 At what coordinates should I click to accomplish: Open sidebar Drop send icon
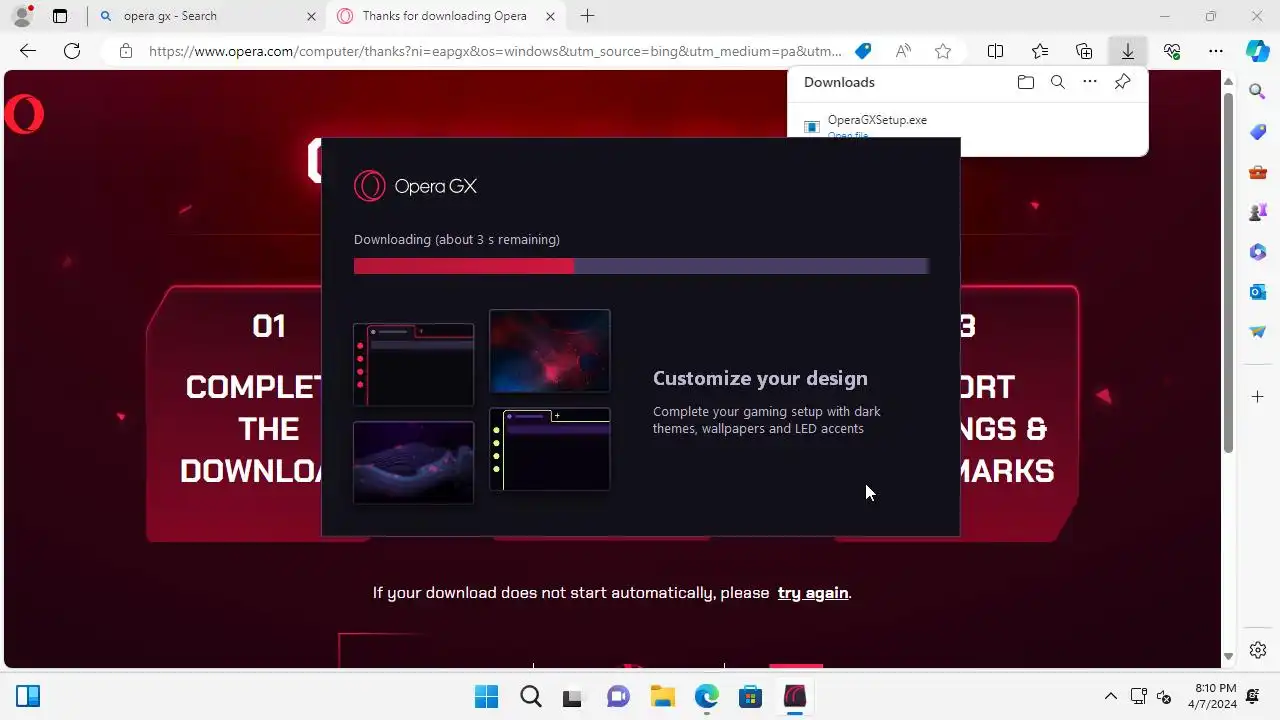point(1258,332)
